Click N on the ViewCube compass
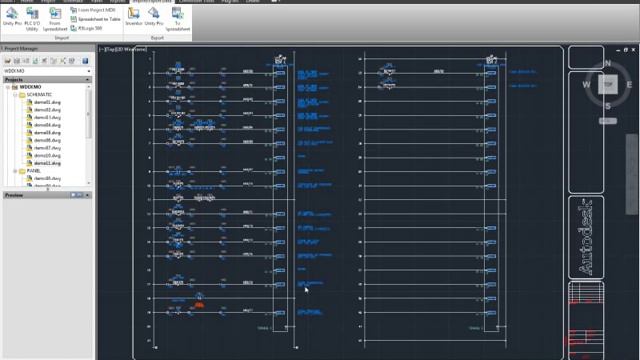640x360 pixels. click(608, 63)
